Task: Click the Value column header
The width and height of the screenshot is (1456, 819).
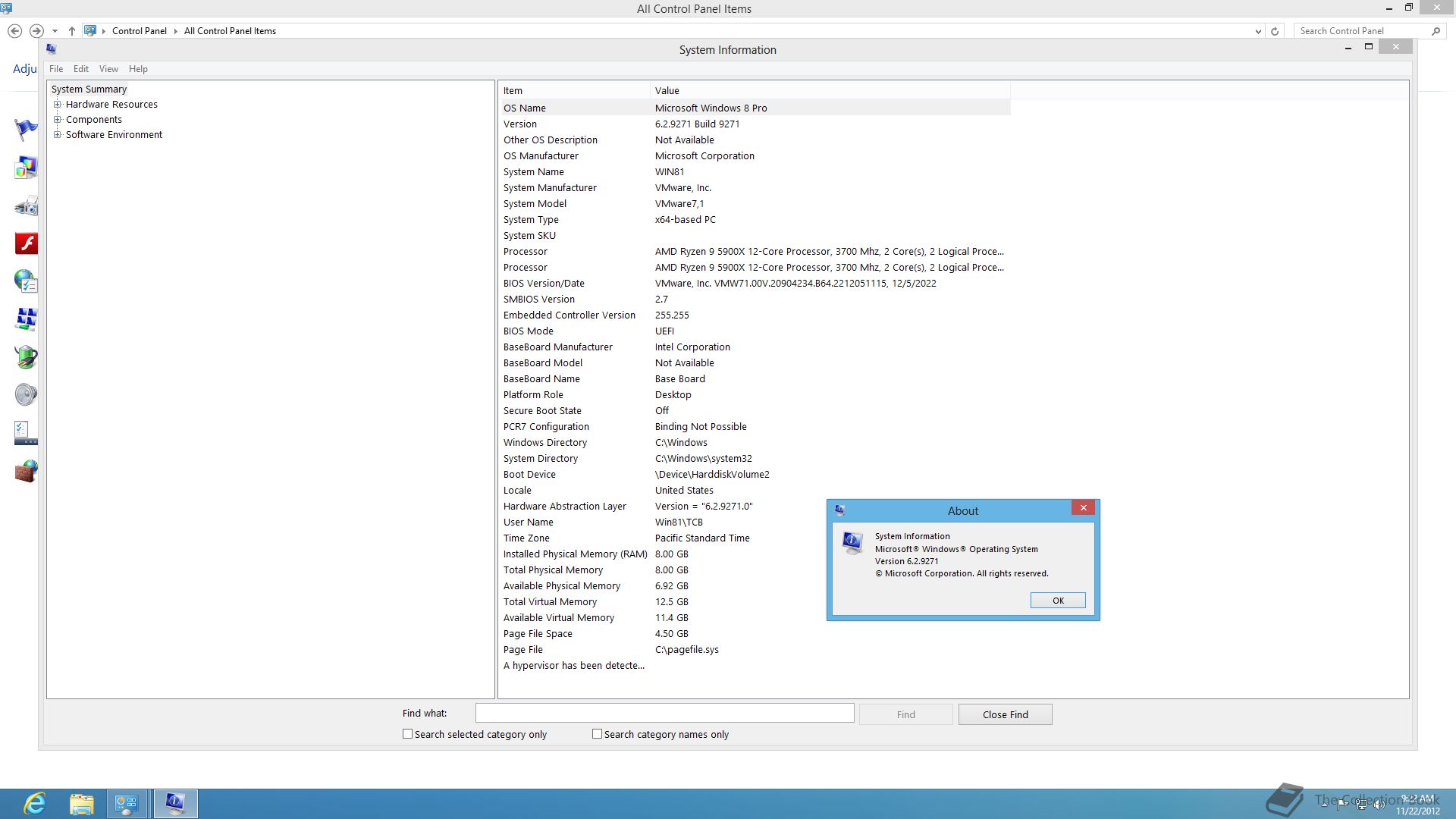Action: [x=830, y=90]
